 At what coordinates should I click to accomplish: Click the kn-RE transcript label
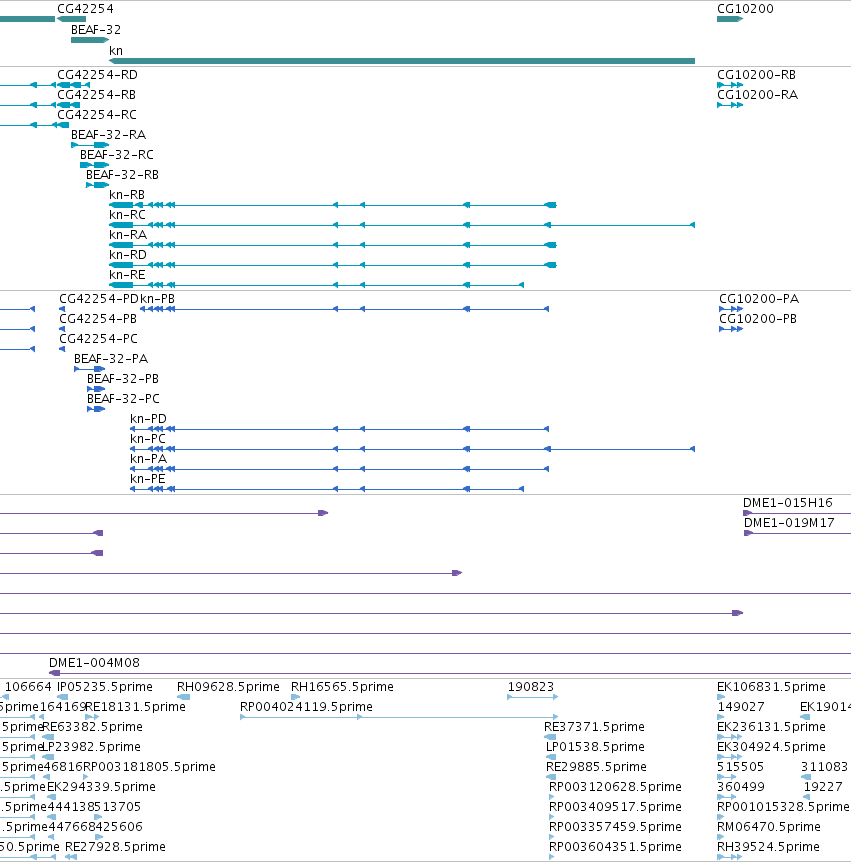coord(127,274)
